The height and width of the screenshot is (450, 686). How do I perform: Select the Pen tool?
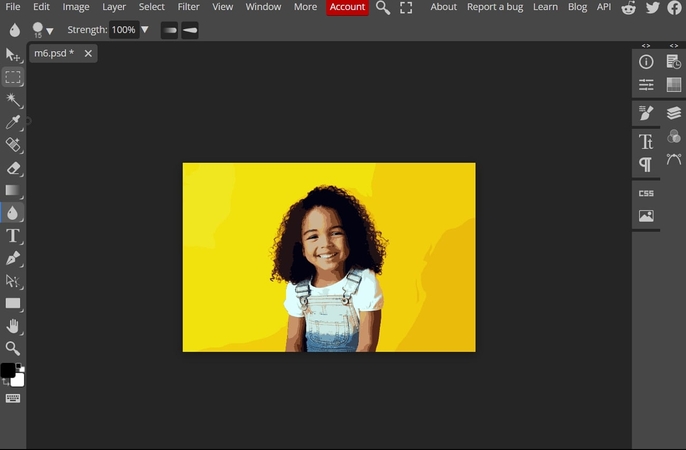(x=13, y=258)
